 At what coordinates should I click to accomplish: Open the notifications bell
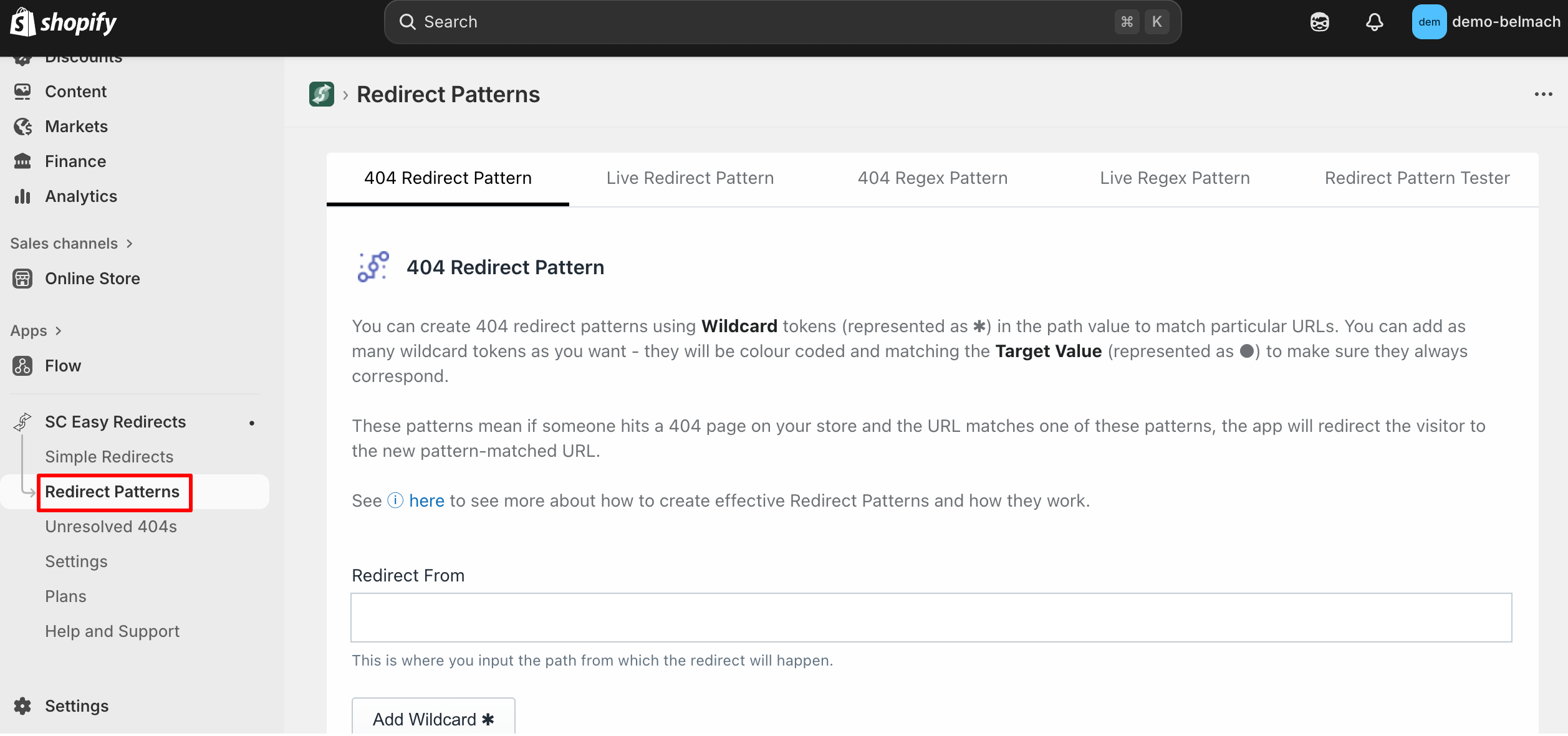[1374, 22]
